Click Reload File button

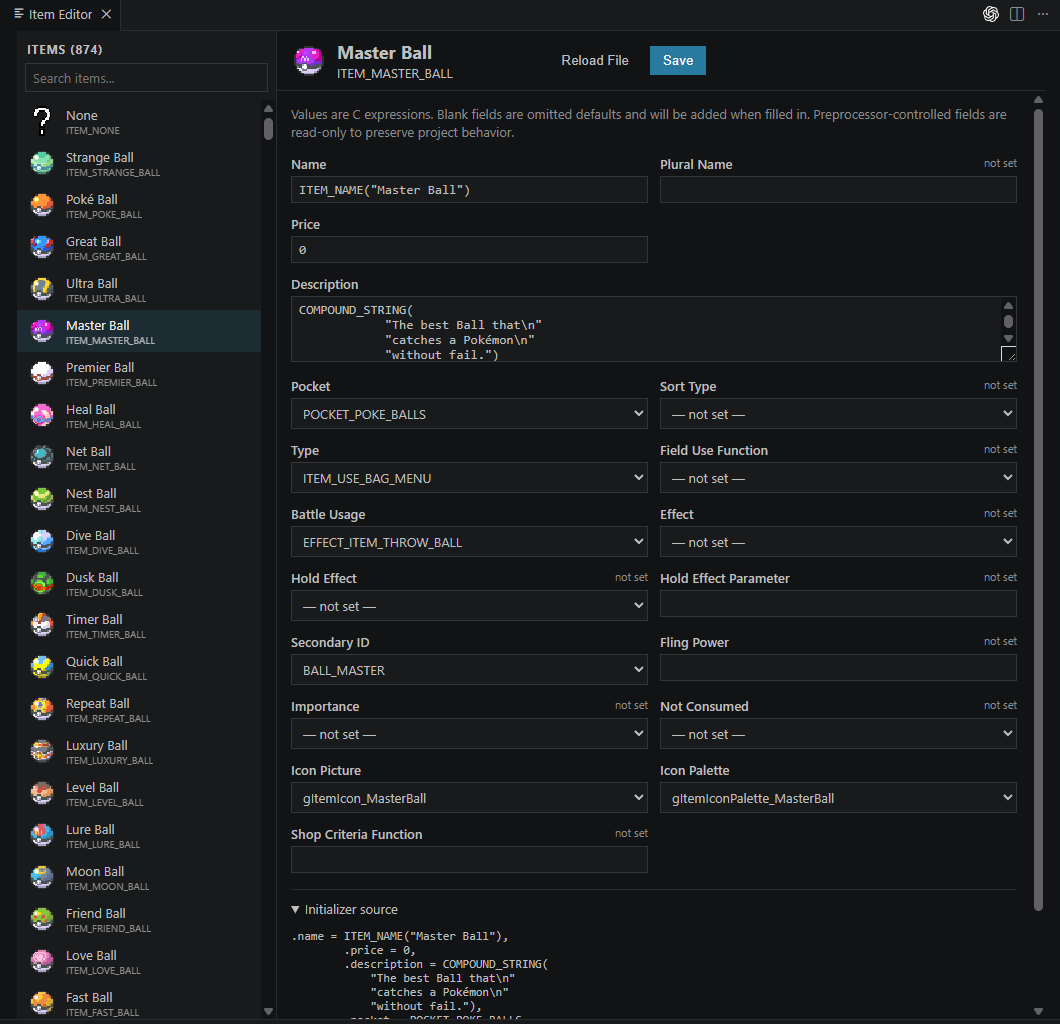[x=594, y=60]
